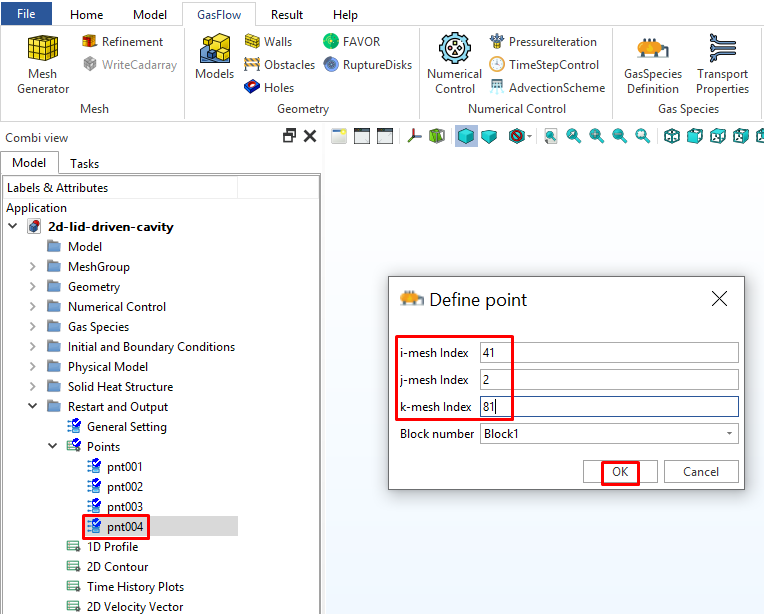Open Numerical Control settings
The height and width of the screenshot is (614, 764).
point(454,64)
